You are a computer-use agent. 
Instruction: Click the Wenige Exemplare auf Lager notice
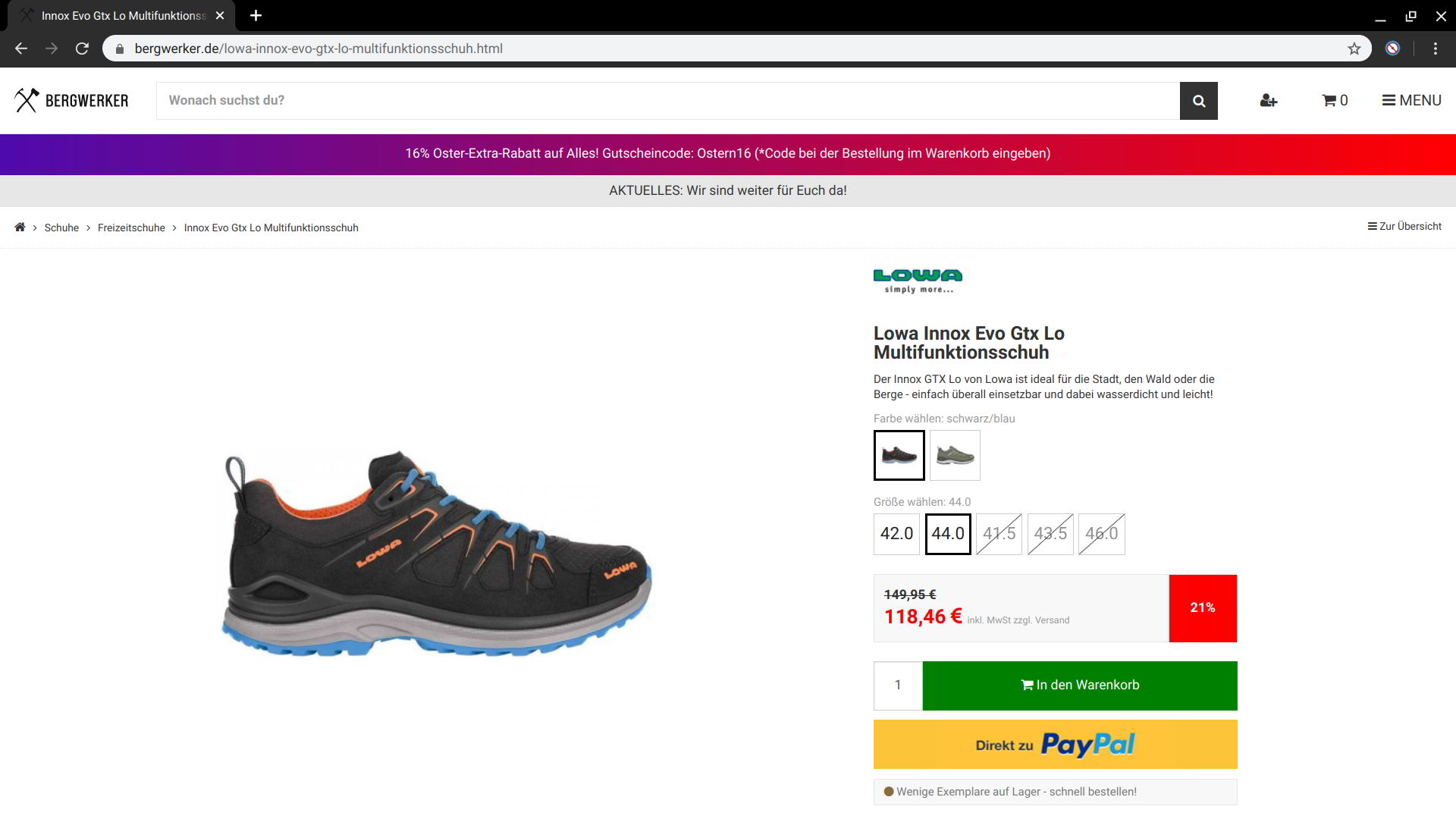click(x=1056, y=792)
